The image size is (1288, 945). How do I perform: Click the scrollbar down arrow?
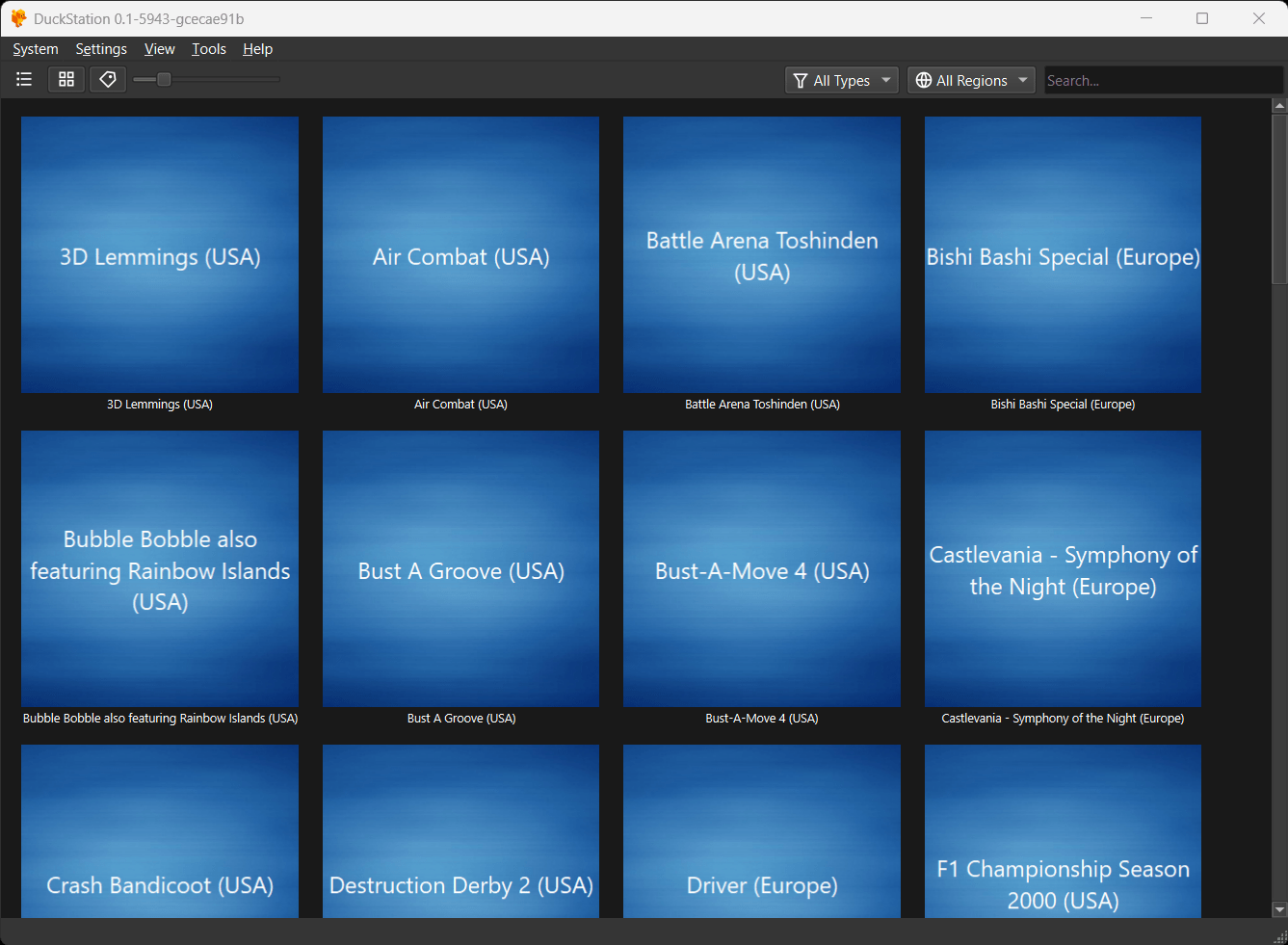[x=1279, y=909]
